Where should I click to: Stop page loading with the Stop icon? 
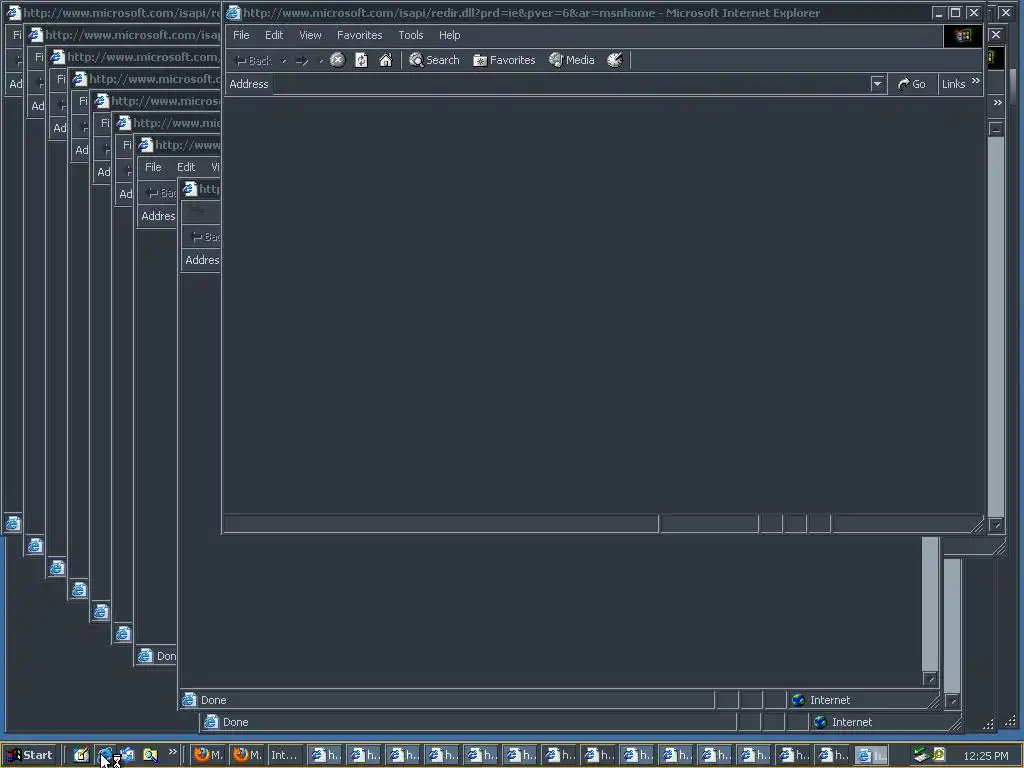tap(337, 60)
